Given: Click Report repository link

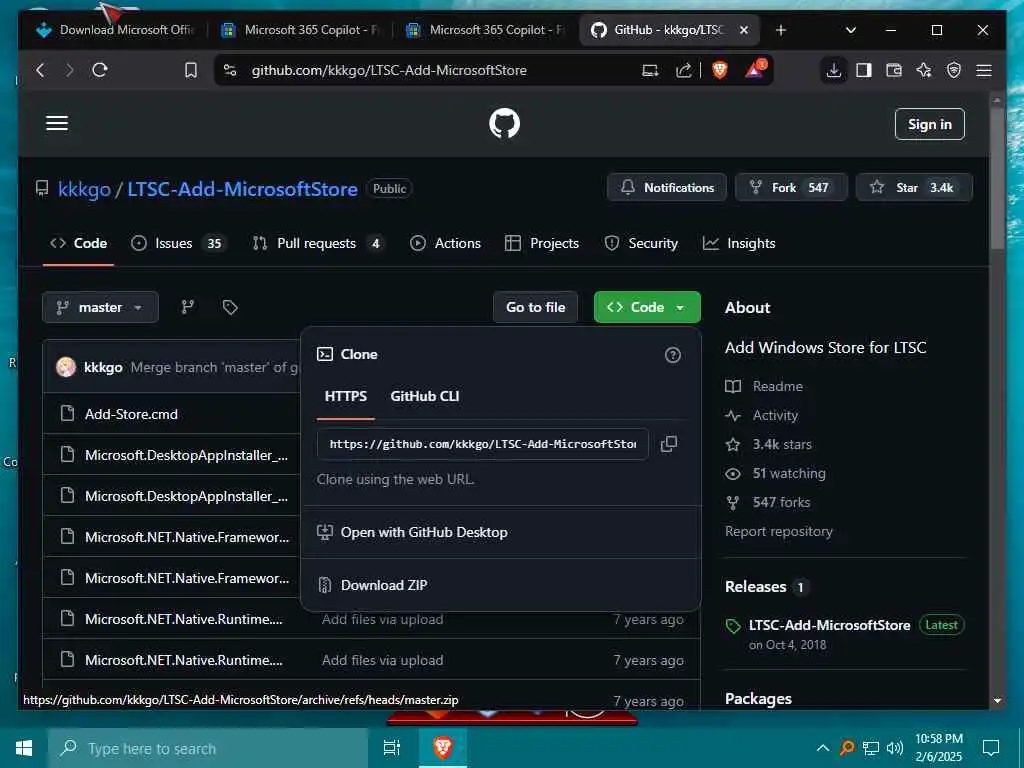Looking at the screenshot, I should pyautogui.click(x=778, y=531).
